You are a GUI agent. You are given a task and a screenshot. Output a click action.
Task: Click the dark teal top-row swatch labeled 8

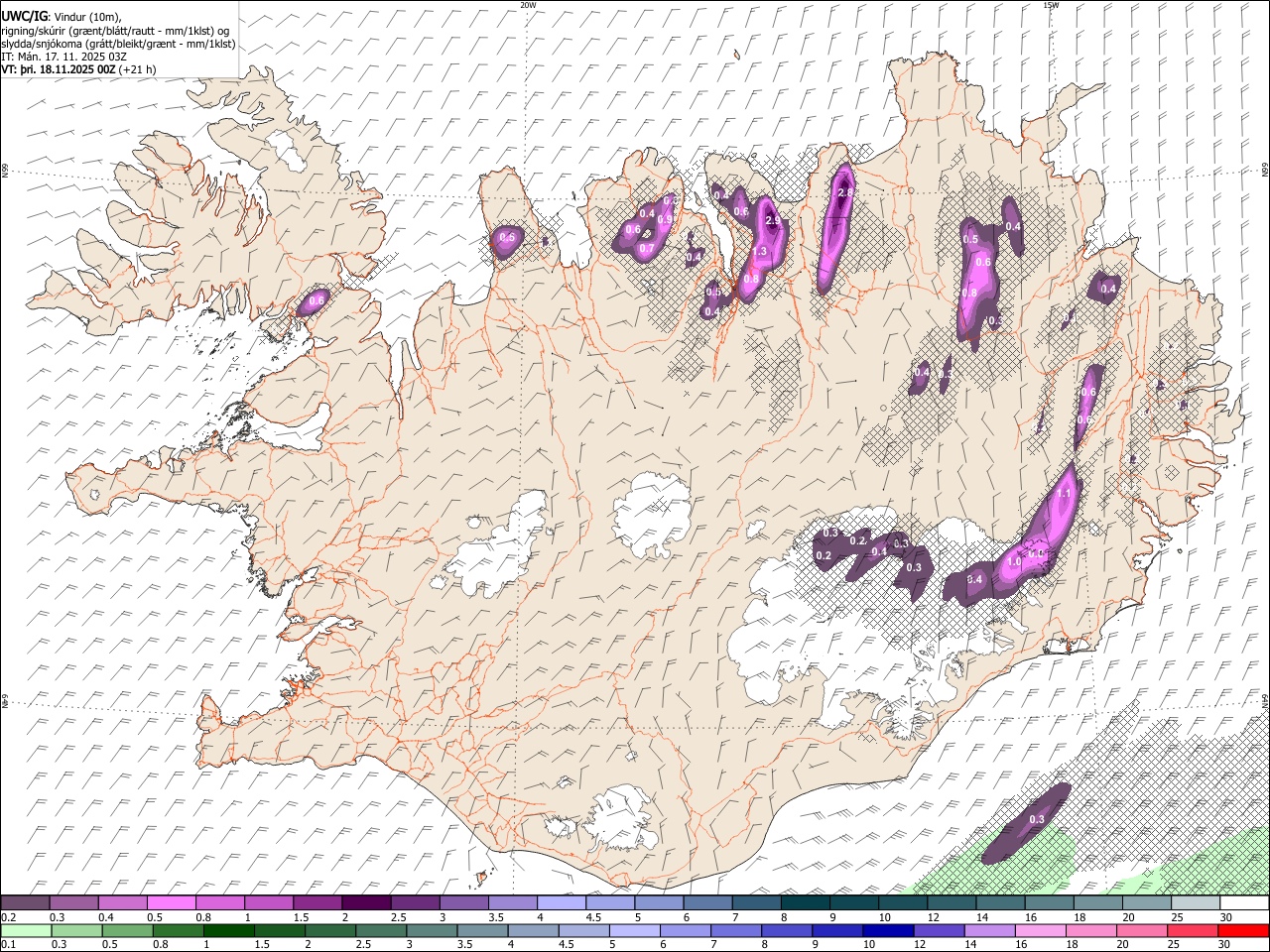tap(805, 902)
